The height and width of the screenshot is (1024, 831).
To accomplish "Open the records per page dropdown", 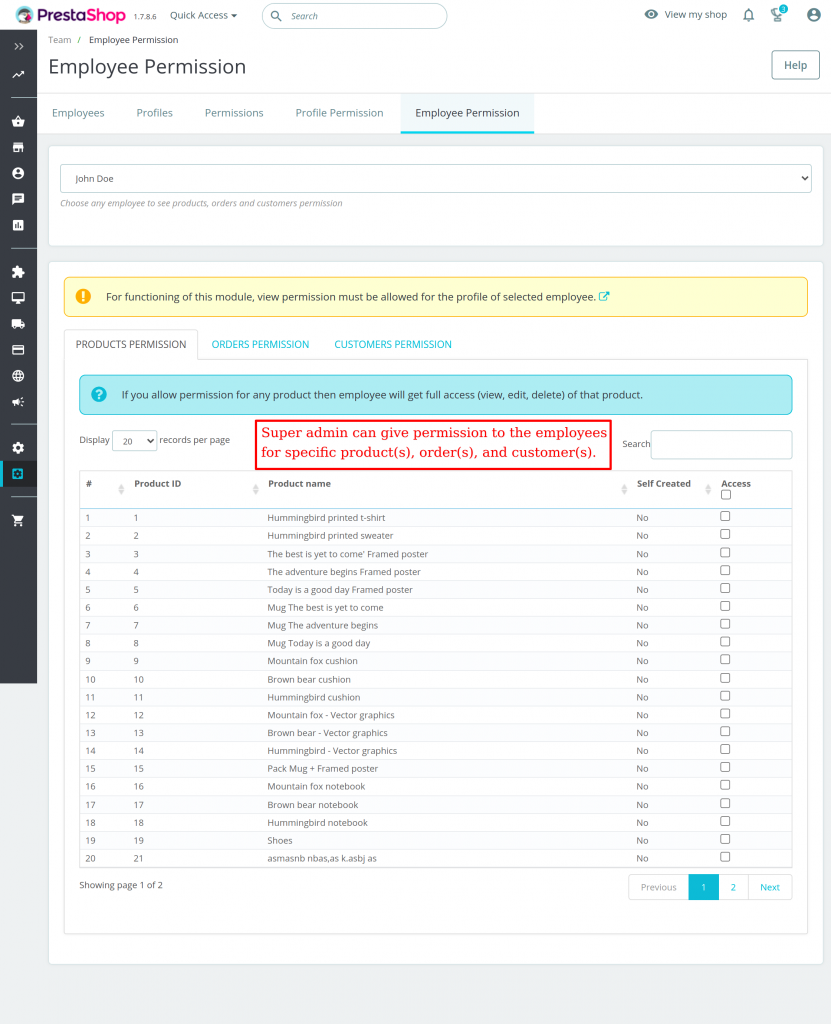I will (x=135, y=441).
